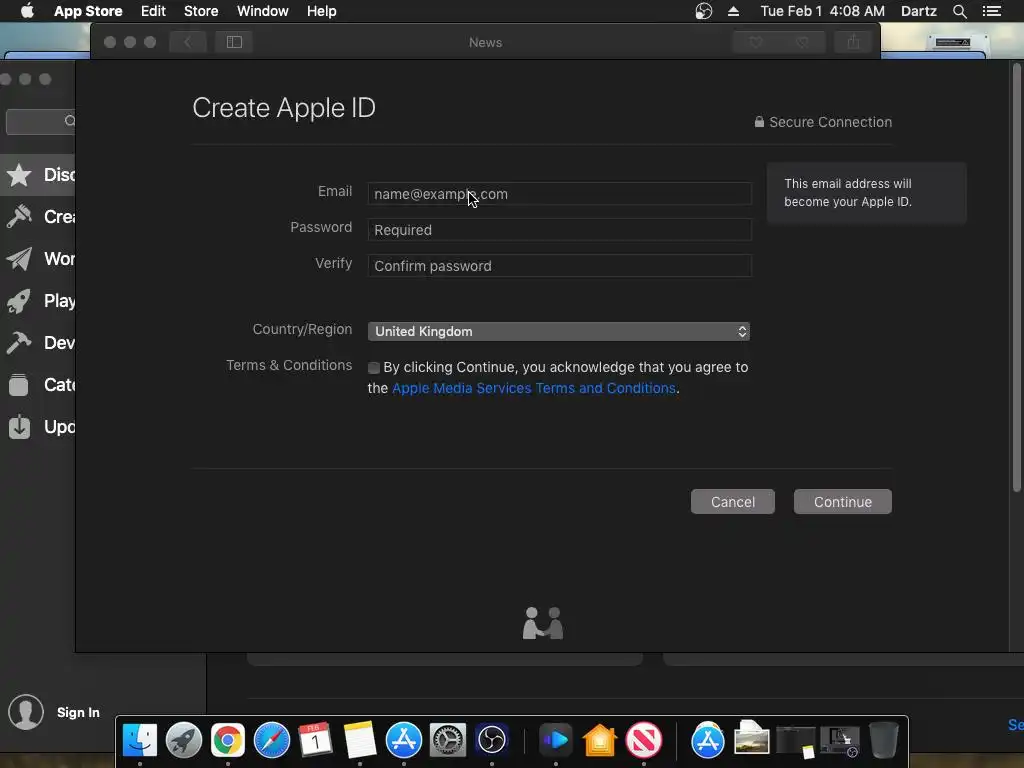Screen dimensions: 1024x768
Task: Open the Edit menu
Action: [153, 11]
